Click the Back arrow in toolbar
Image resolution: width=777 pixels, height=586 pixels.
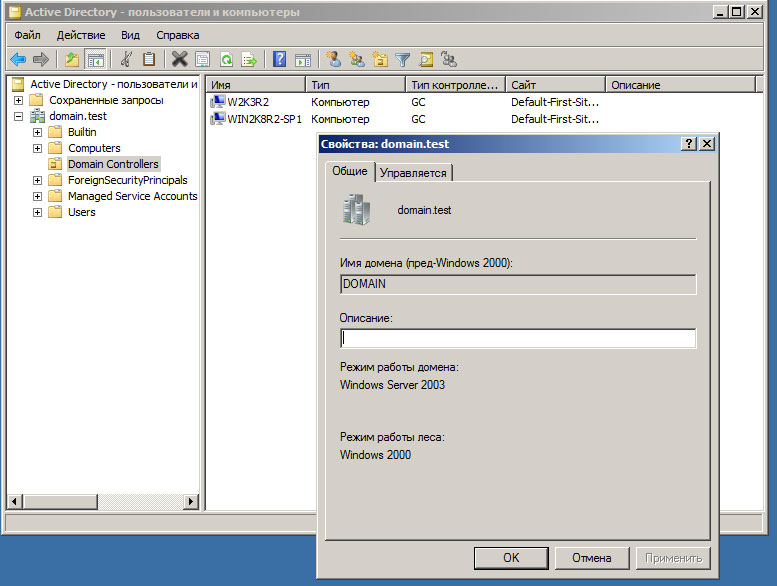[x=18, y=60]
